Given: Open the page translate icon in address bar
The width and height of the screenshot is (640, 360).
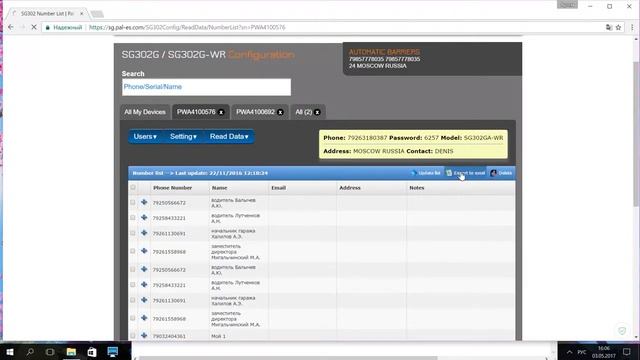Looking at the screenshot, I should tap(609, 27).
